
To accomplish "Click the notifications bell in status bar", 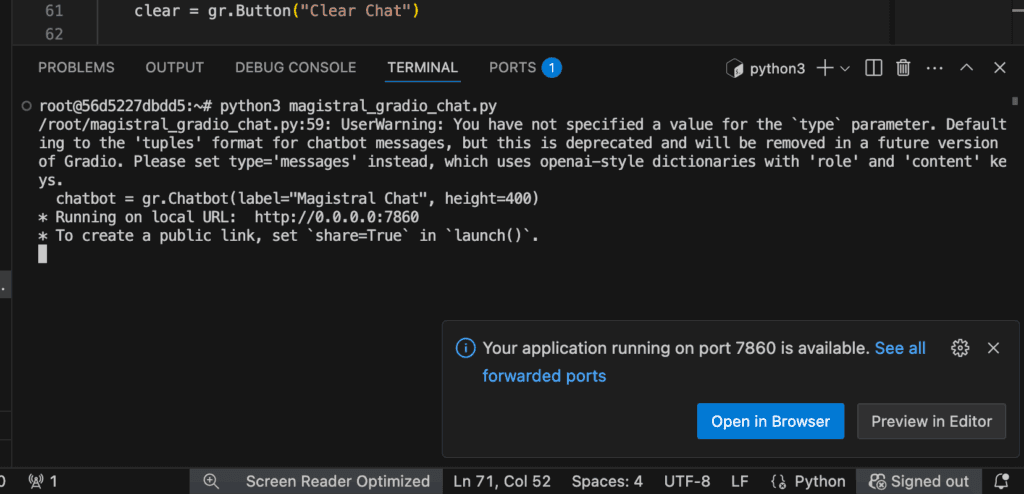I will (x=1002, y=482).
